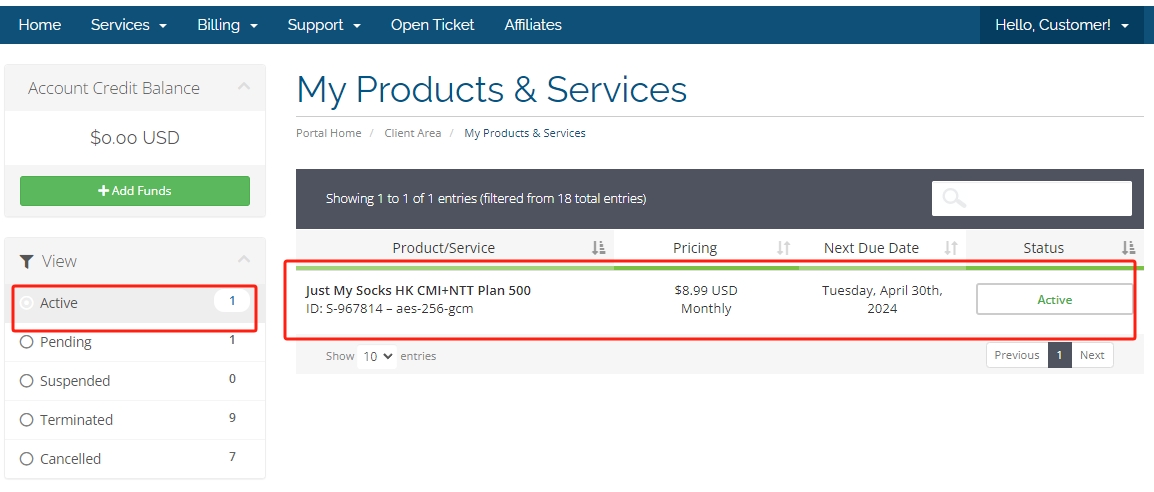Click the filter funnel icon beside View
Viewport: 1154px width, 492px height.
tap(26, 261)
